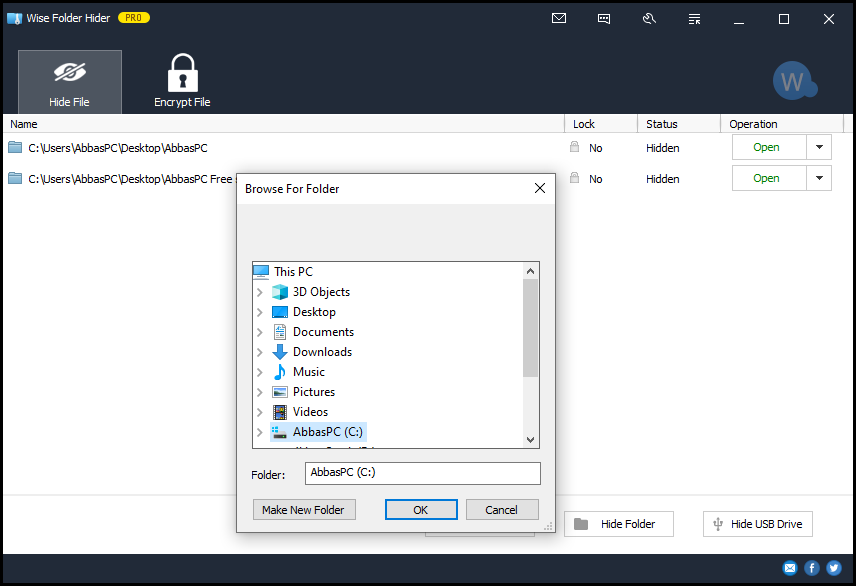Select the Hide File tab

pyautogui.click(x=70, y=82)
